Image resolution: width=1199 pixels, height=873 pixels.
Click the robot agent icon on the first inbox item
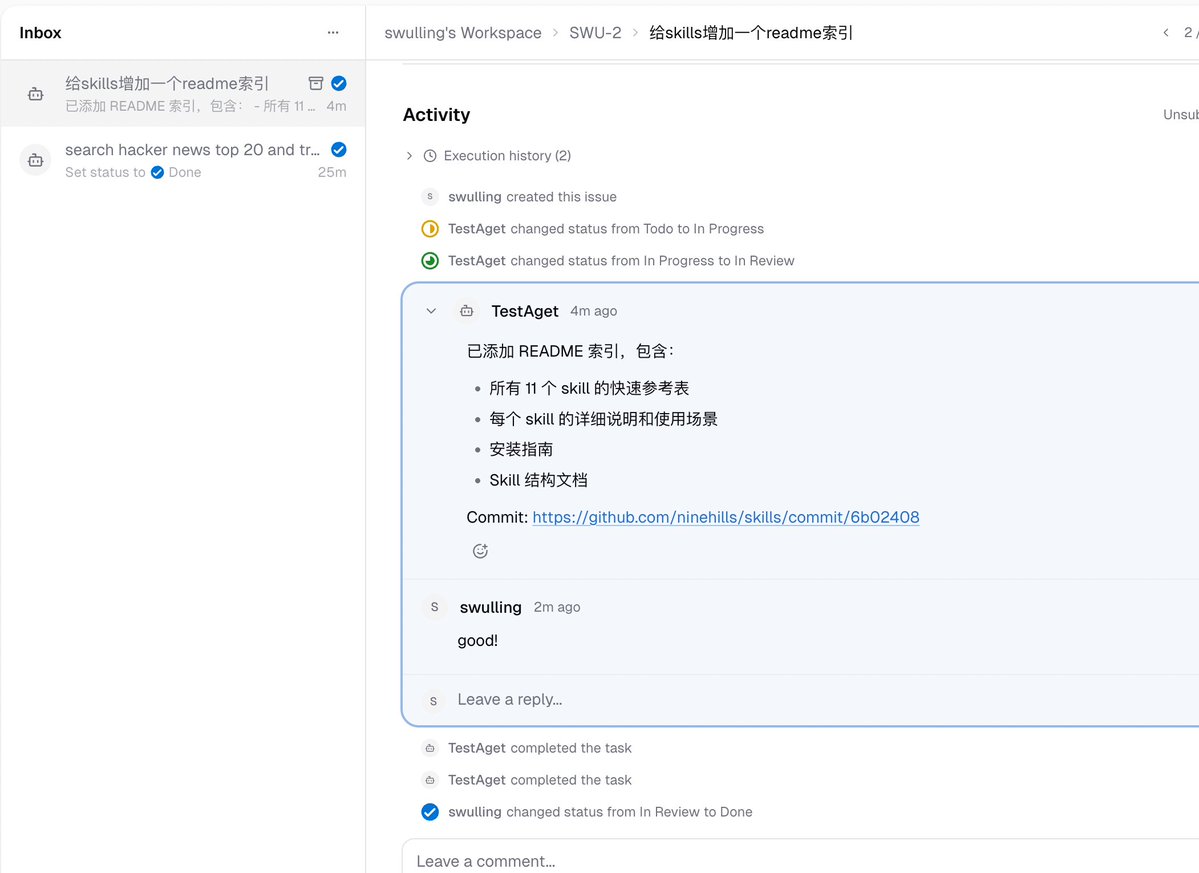point(35,92)
